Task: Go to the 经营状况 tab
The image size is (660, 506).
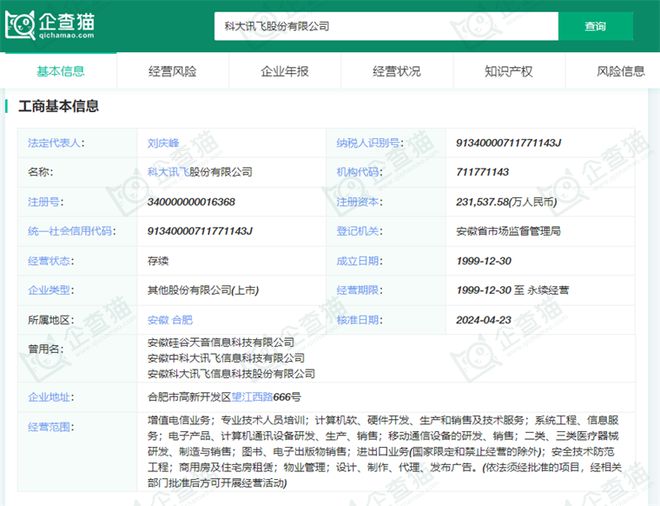Action: pyautogui.click(x=397, y=71)
